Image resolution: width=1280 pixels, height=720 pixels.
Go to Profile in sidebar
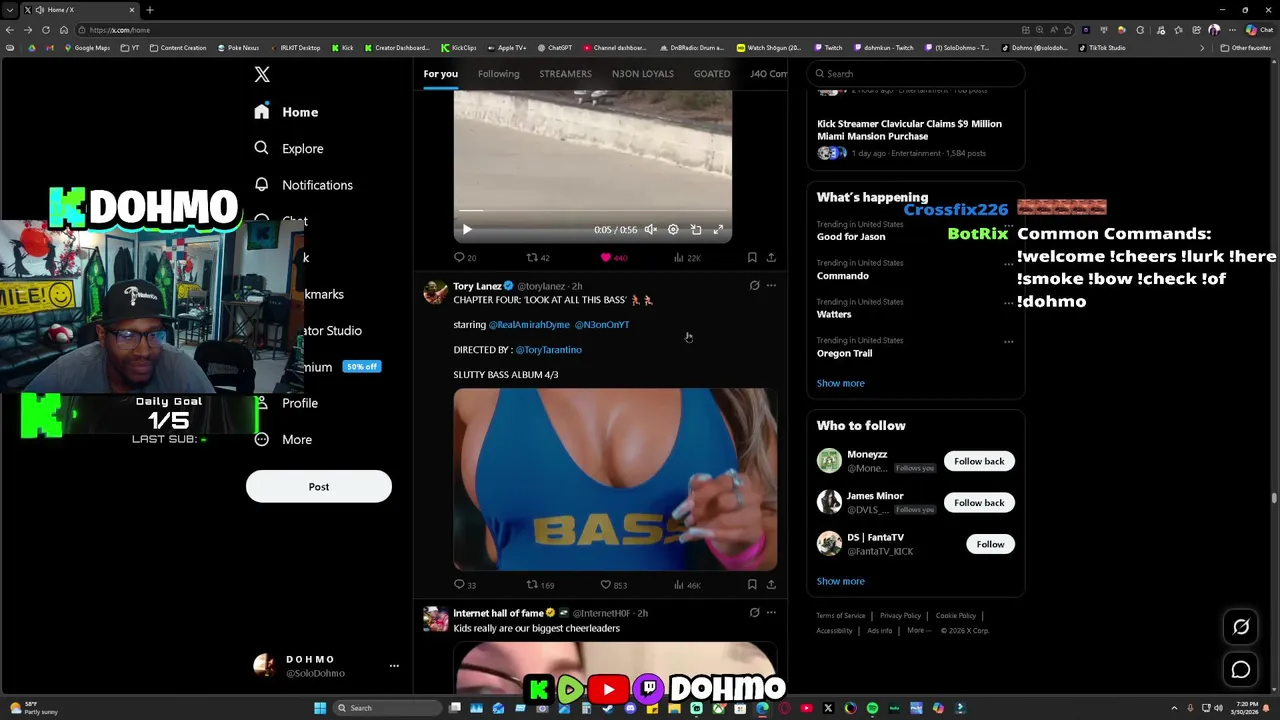[286, 403]
